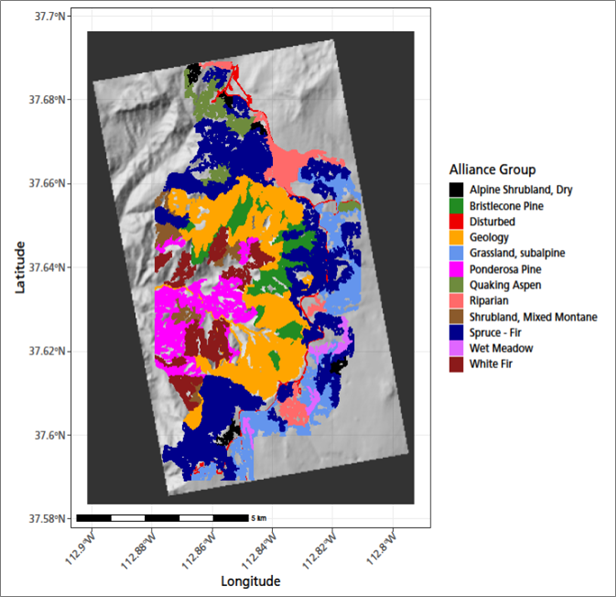
Task: Click the '5 km' scale bar label
Action: pyautogui.click(x=259, y=518)
